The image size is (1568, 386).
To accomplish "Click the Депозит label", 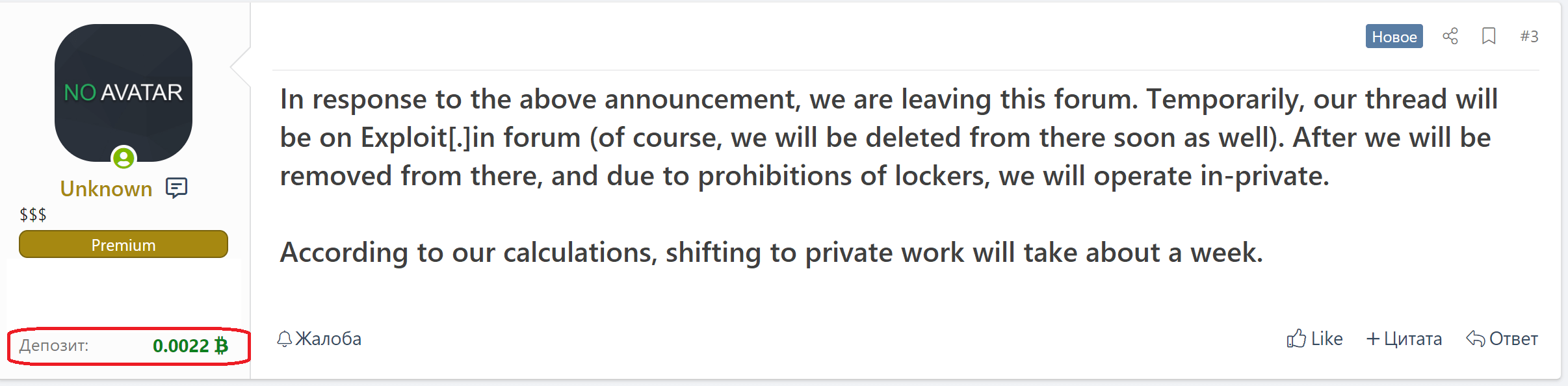I will click(x=54, y=345).
